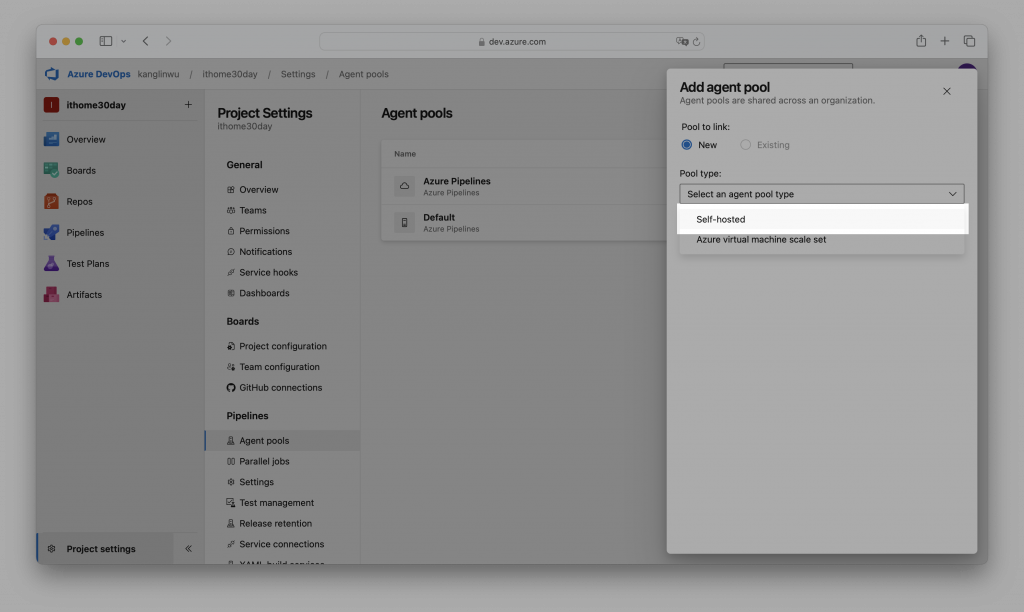The width and height of the screenshot is (1024, 612).
Task: Click the Project settings button at bottom
Action: point(106,549)
